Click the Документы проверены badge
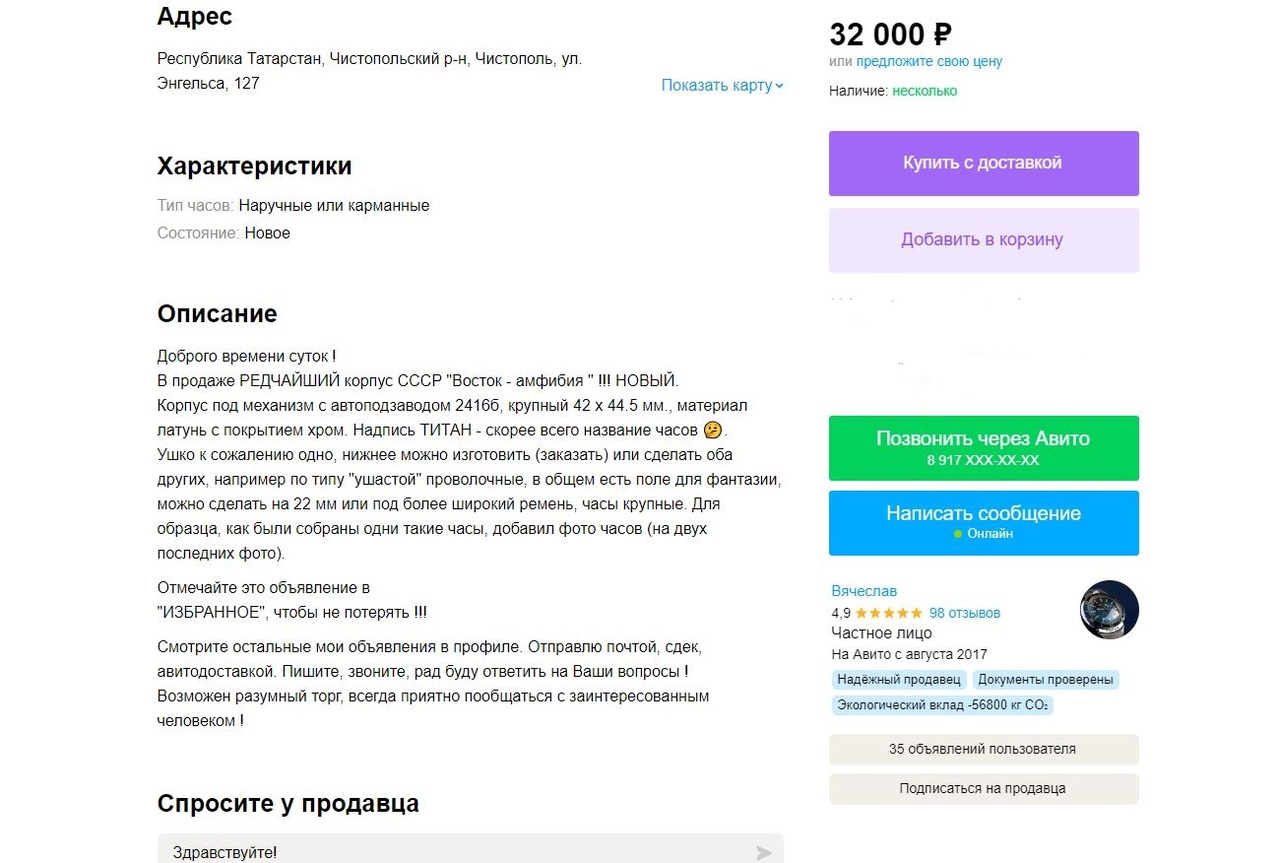Screen dimensions: 1280x863 point(1044,680)
